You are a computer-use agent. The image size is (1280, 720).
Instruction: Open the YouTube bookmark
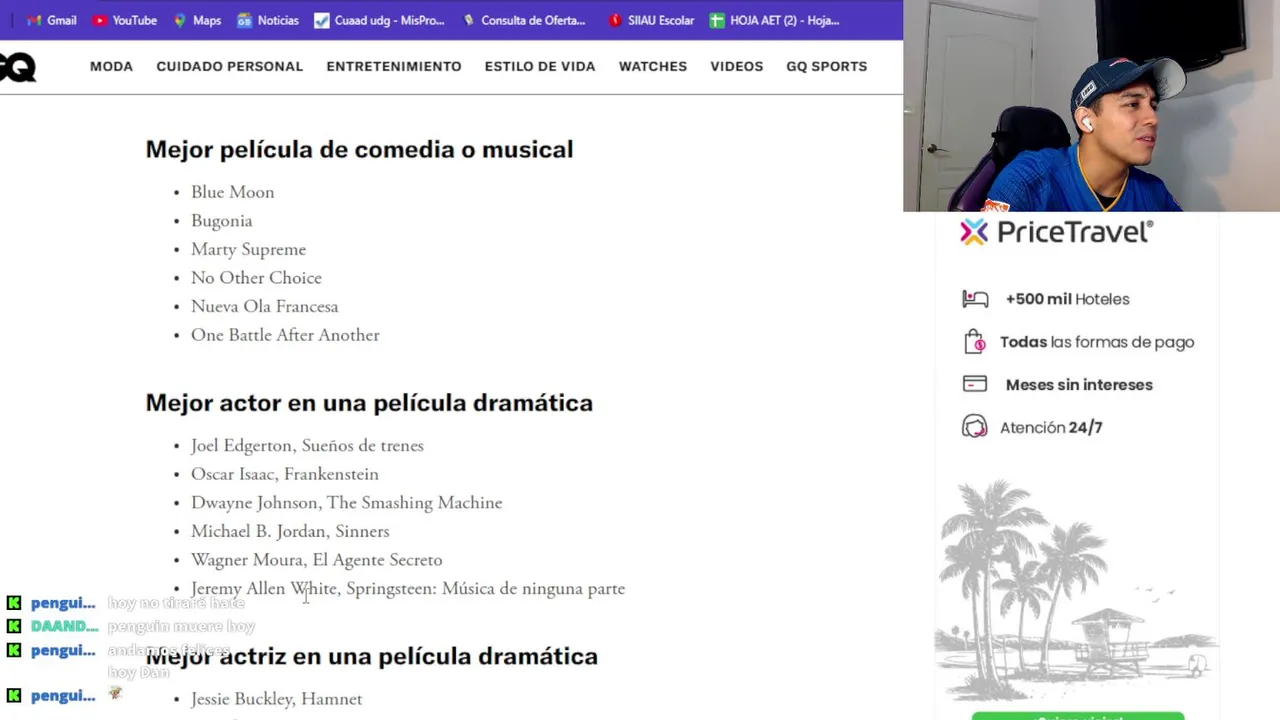pyautogui.click(x=124, y=20)
